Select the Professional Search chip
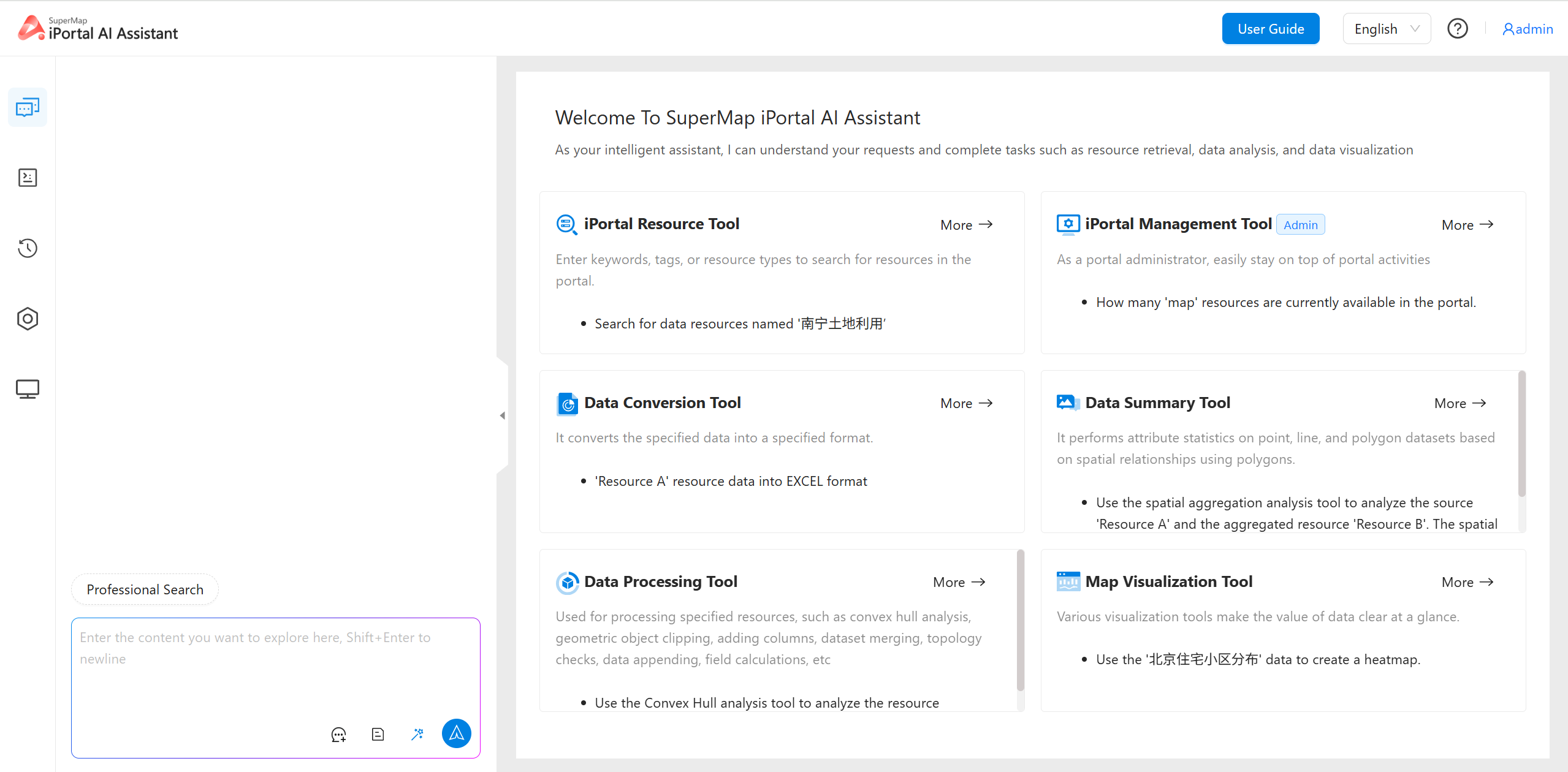This screenshot has width=1568, height=772. coord(145,589)
